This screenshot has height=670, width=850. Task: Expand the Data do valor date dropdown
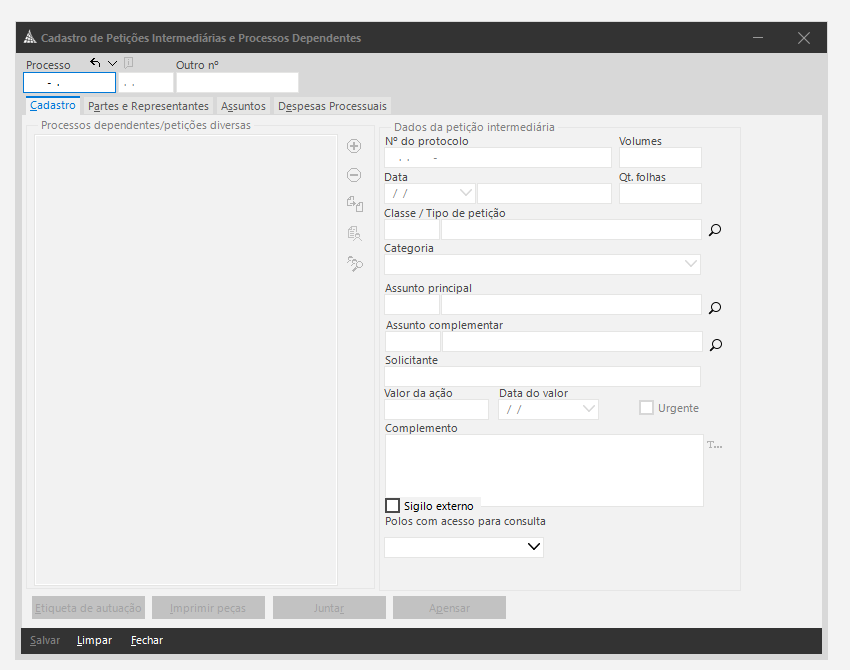click(x=588, y=409)
